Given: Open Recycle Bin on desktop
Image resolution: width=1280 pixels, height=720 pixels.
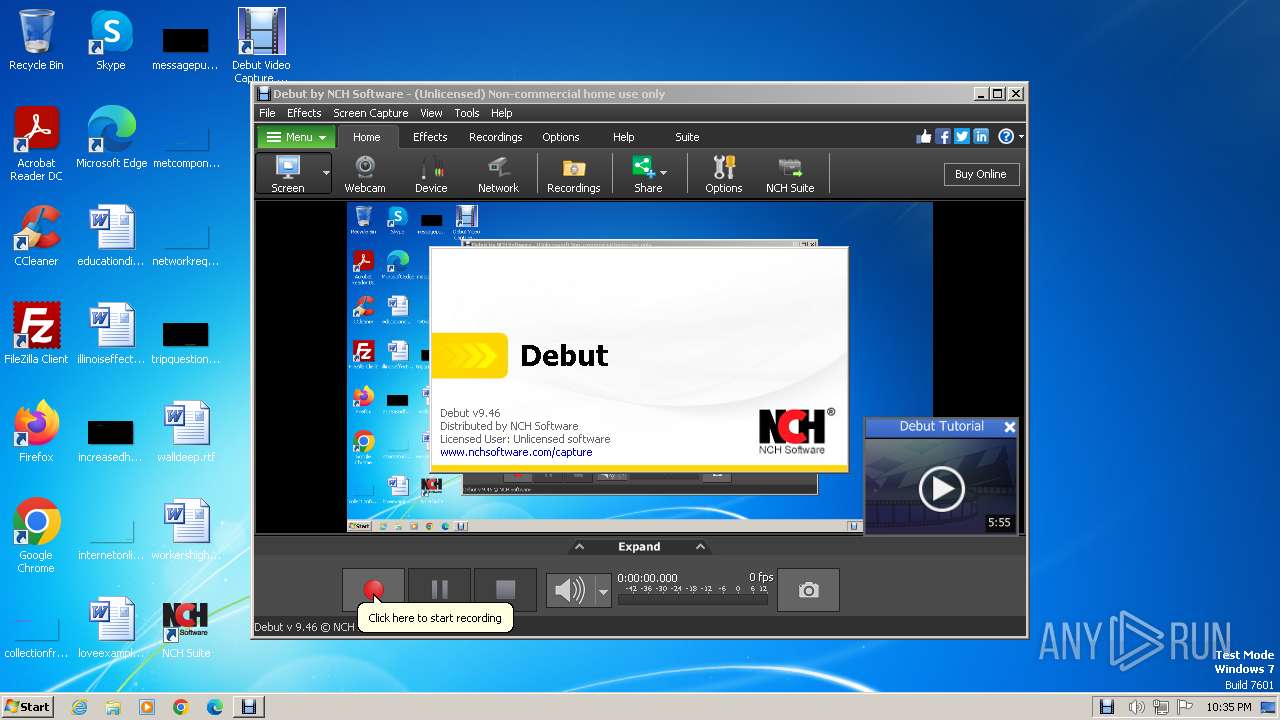Looking at the screenshot, I should [36, 40].
